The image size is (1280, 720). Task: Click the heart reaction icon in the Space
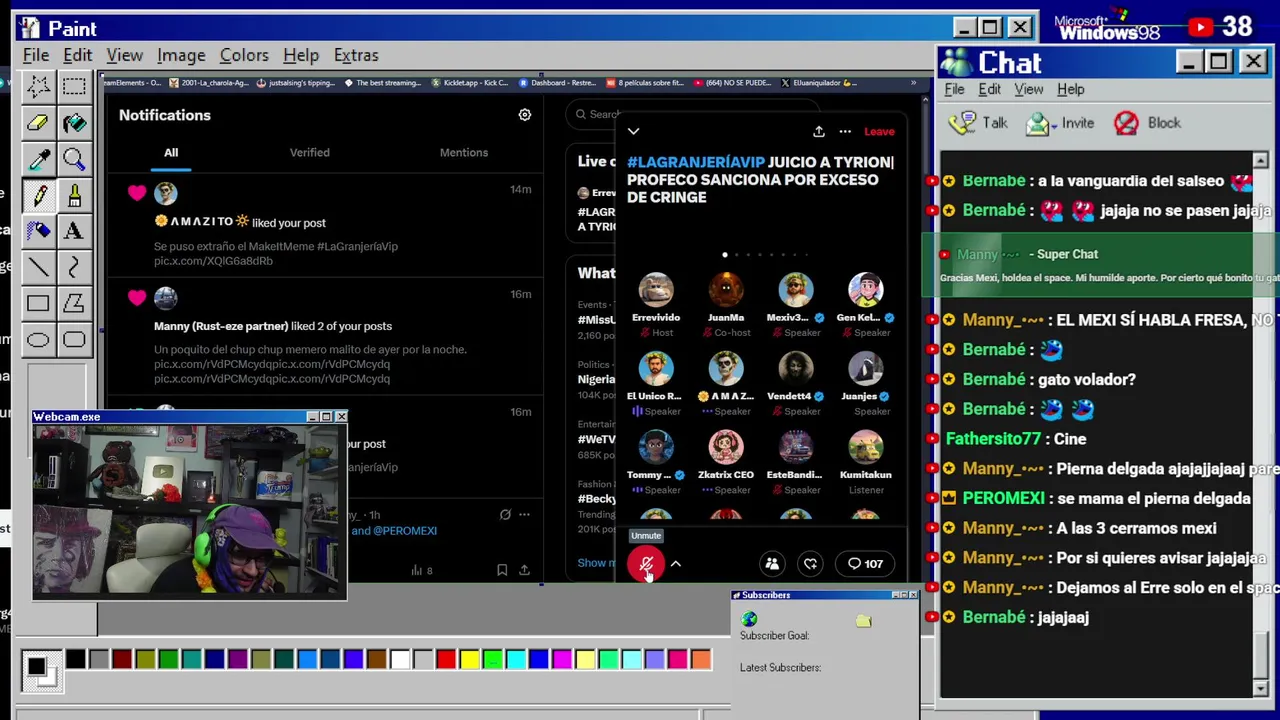click(811, 564)
